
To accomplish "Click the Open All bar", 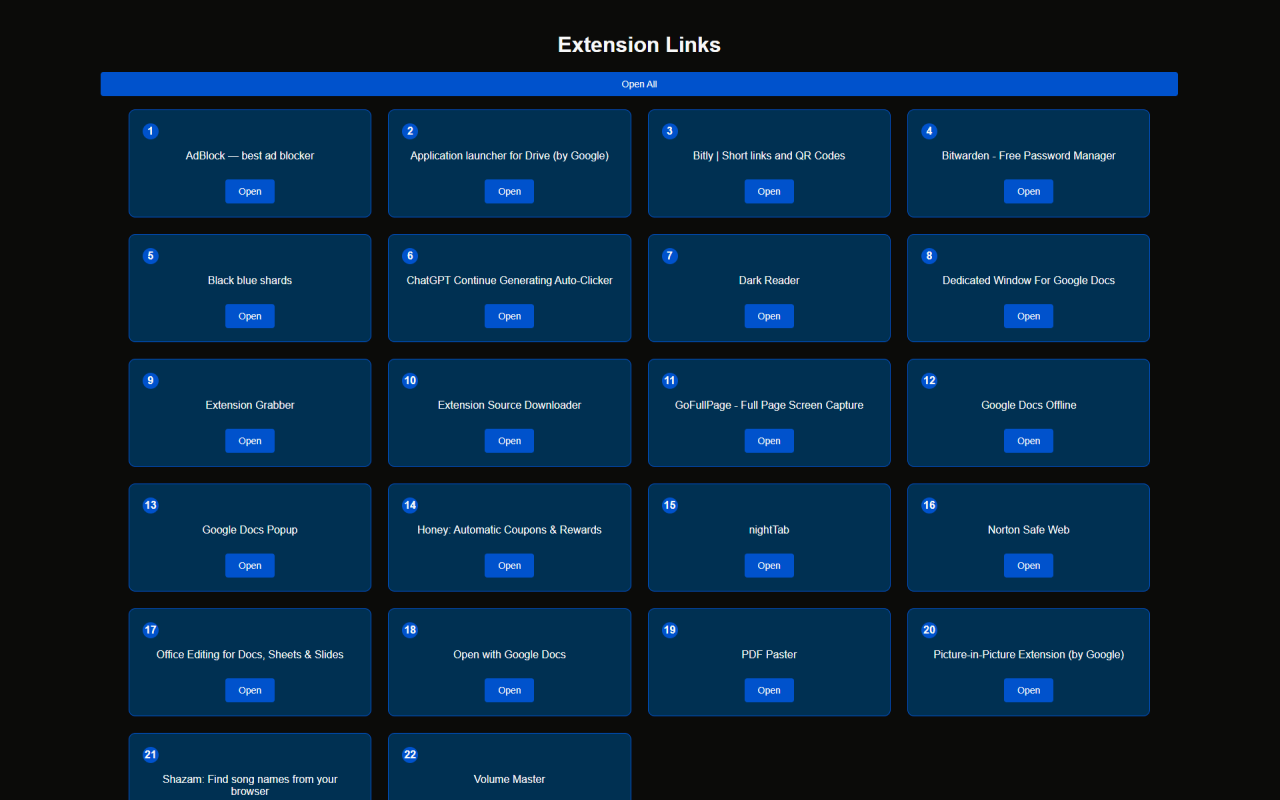I will click(x=639, y=83).
